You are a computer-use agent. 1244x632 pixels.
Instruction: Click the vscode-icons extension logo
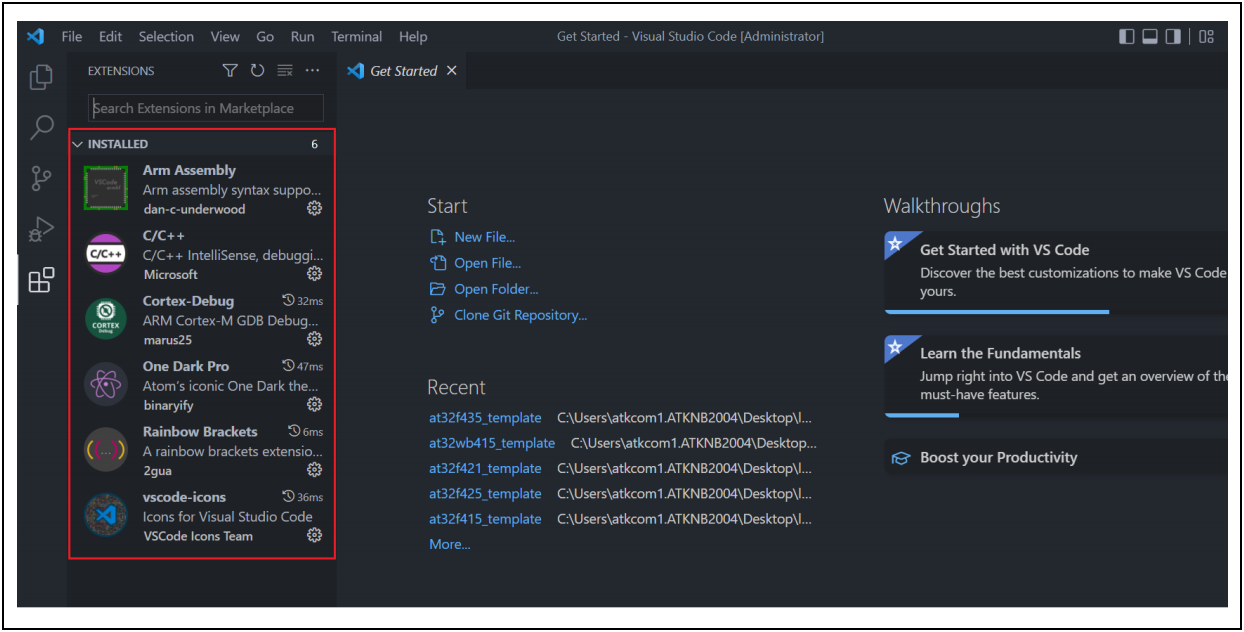point(105,516)
